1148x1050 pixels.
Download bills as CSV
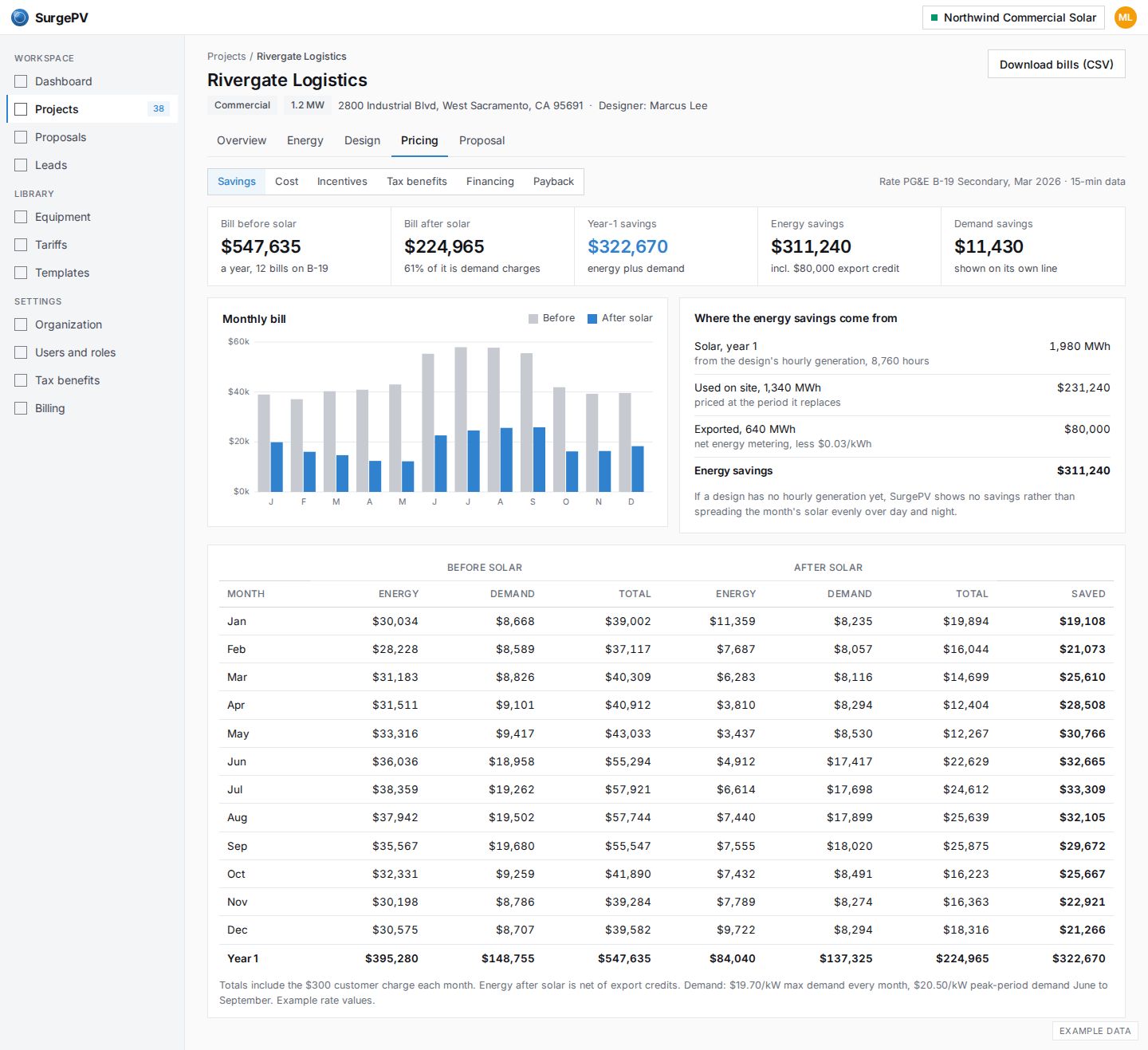coord(1056,65)
